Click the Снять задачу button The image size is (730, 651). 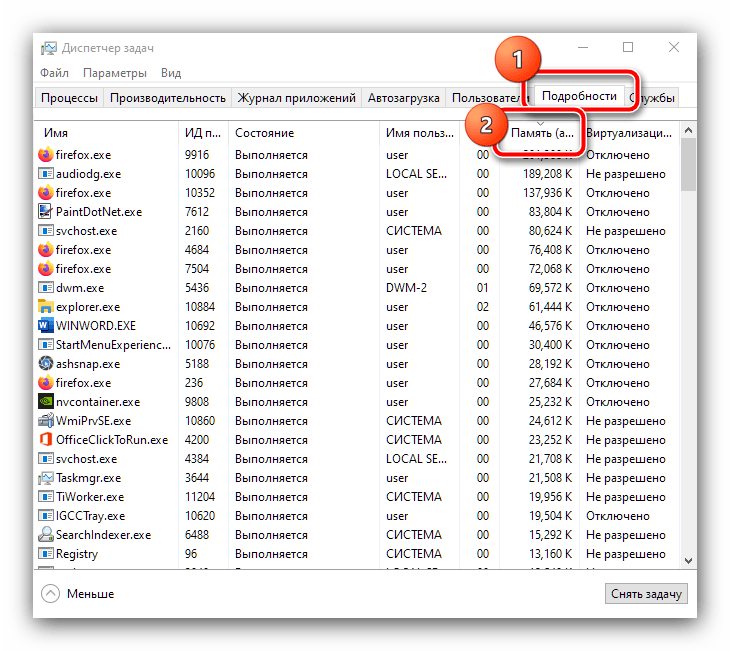(x=646, y=594)
